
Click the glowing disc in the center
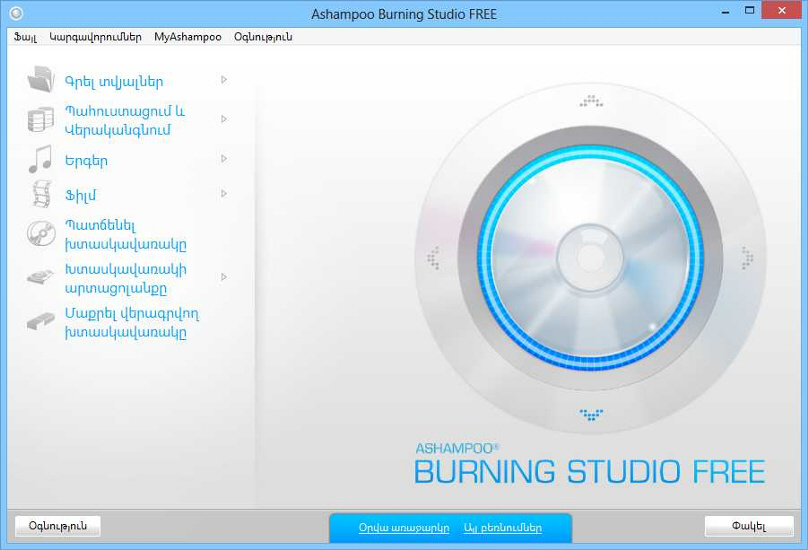[x=591, y=257]
